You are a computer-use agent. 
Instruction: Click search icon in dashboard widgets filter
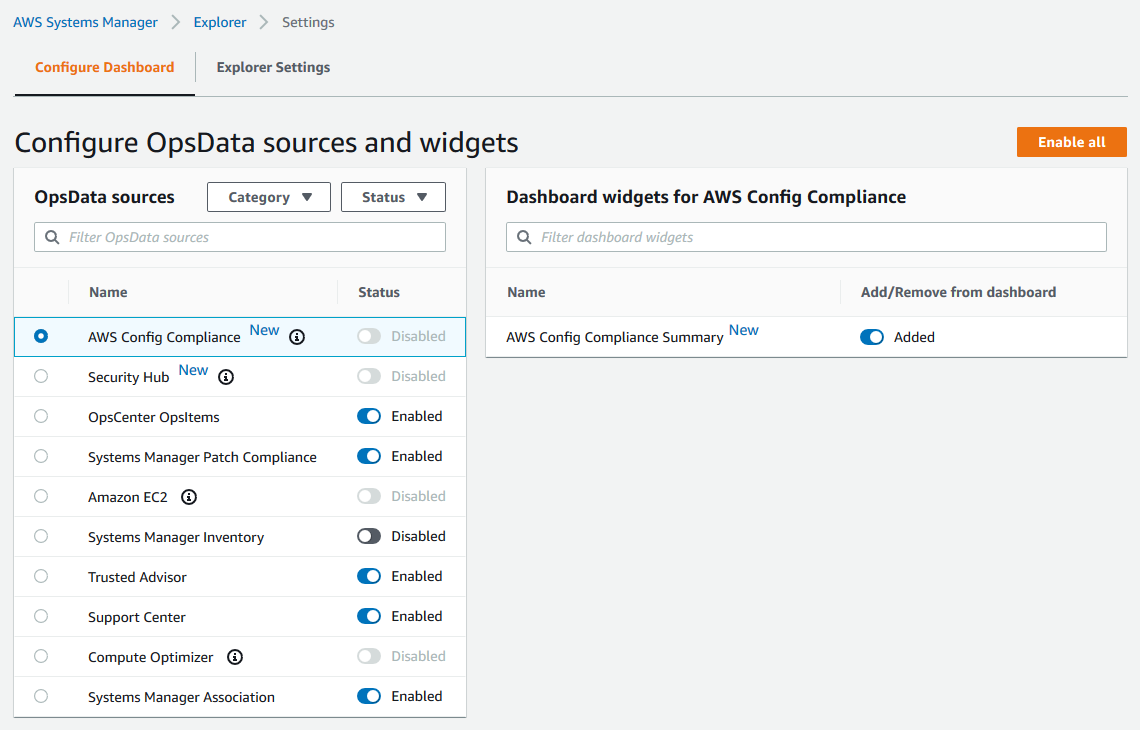[524, 237]
